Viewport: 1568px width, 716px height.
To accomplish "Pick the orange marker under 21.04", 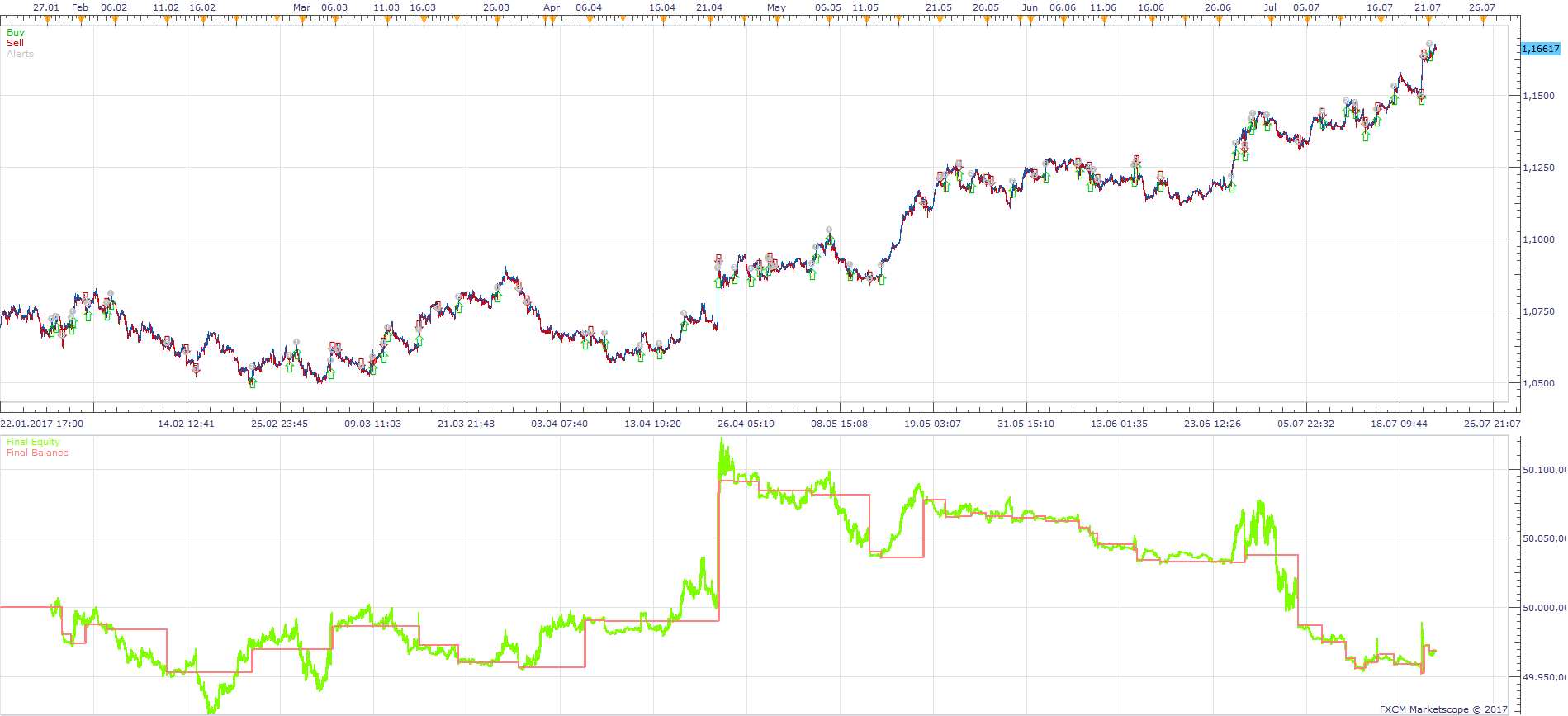I will click(x=710, y=20).
